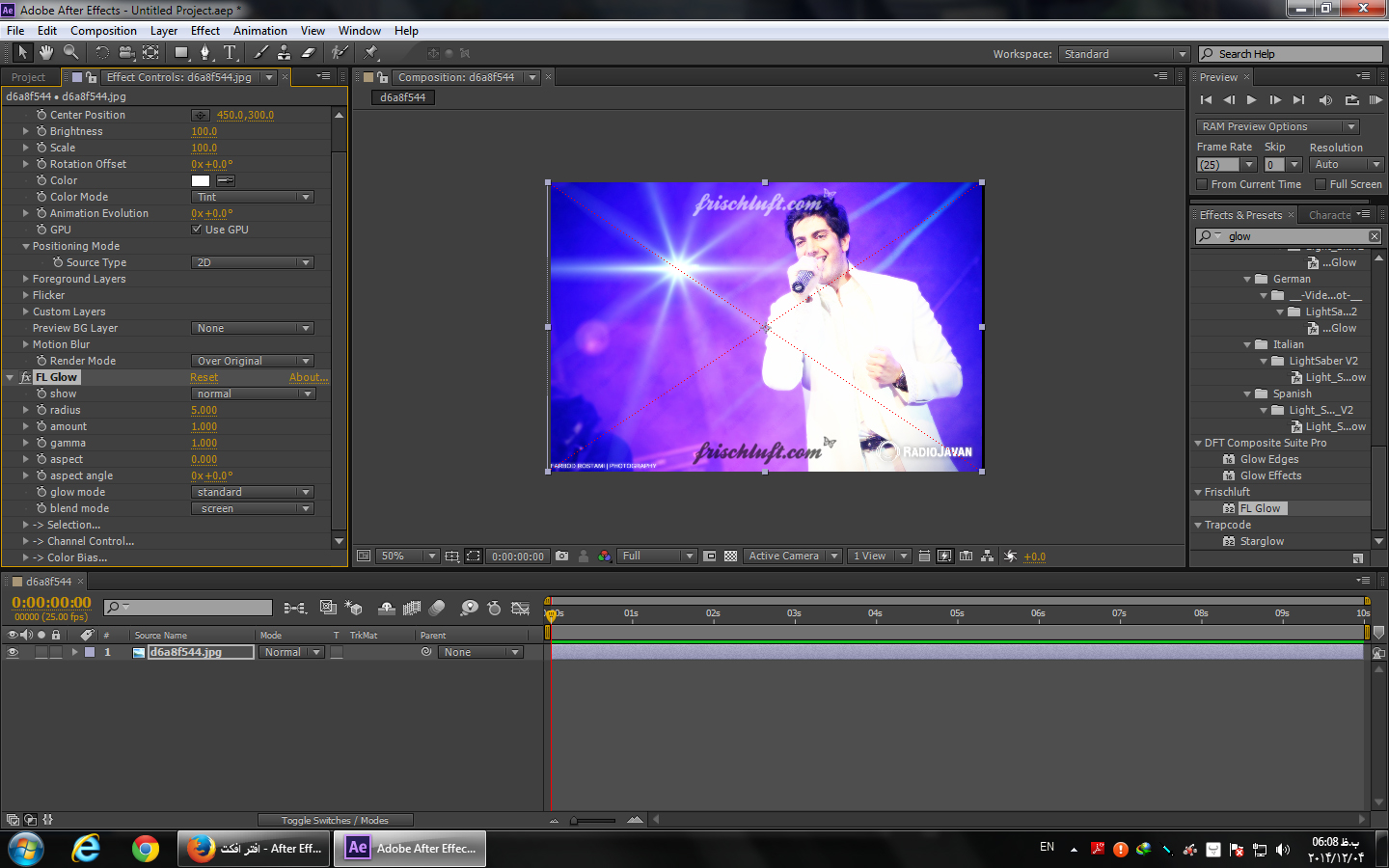Select the Rotation tool
Image resolution: width=1389 pixels, height=868 pixels.
point(101,53)
